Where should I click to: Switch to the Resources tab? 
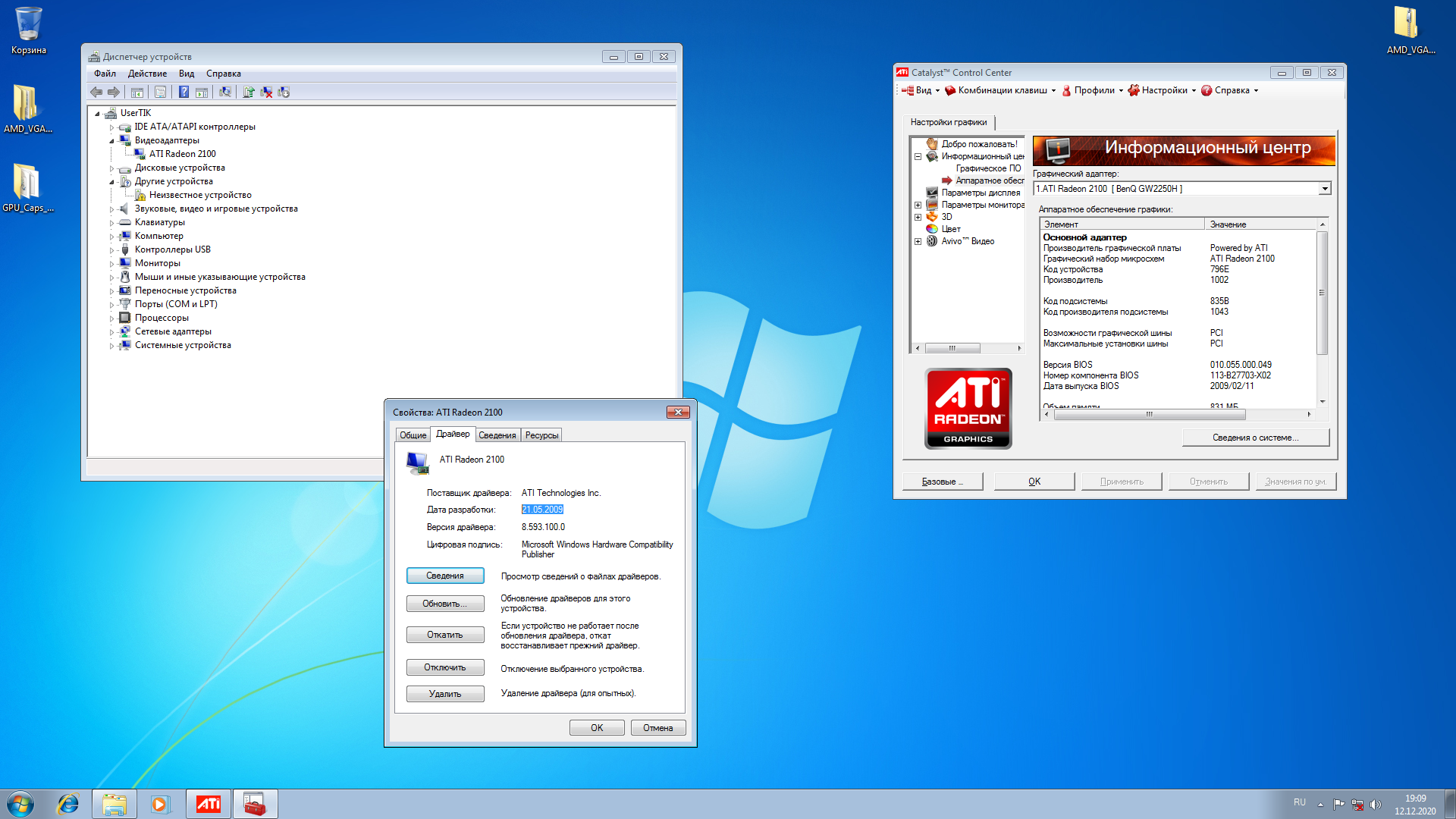tap(541, 435)
